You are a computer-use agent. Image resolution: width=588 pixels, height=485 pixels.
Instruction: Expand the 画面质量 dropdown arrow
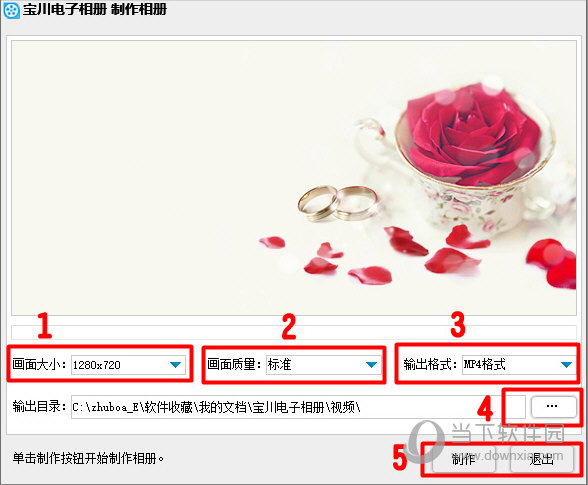[371, 365]
